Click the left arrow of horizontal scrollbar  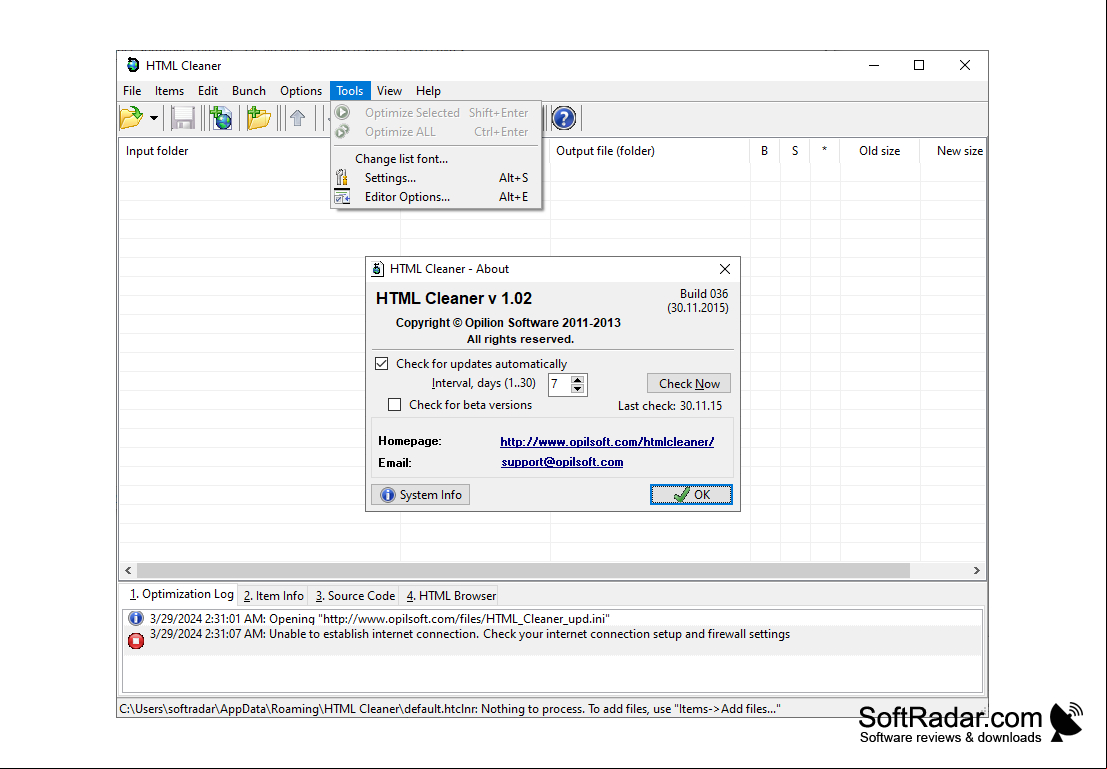tap(128, 571)
